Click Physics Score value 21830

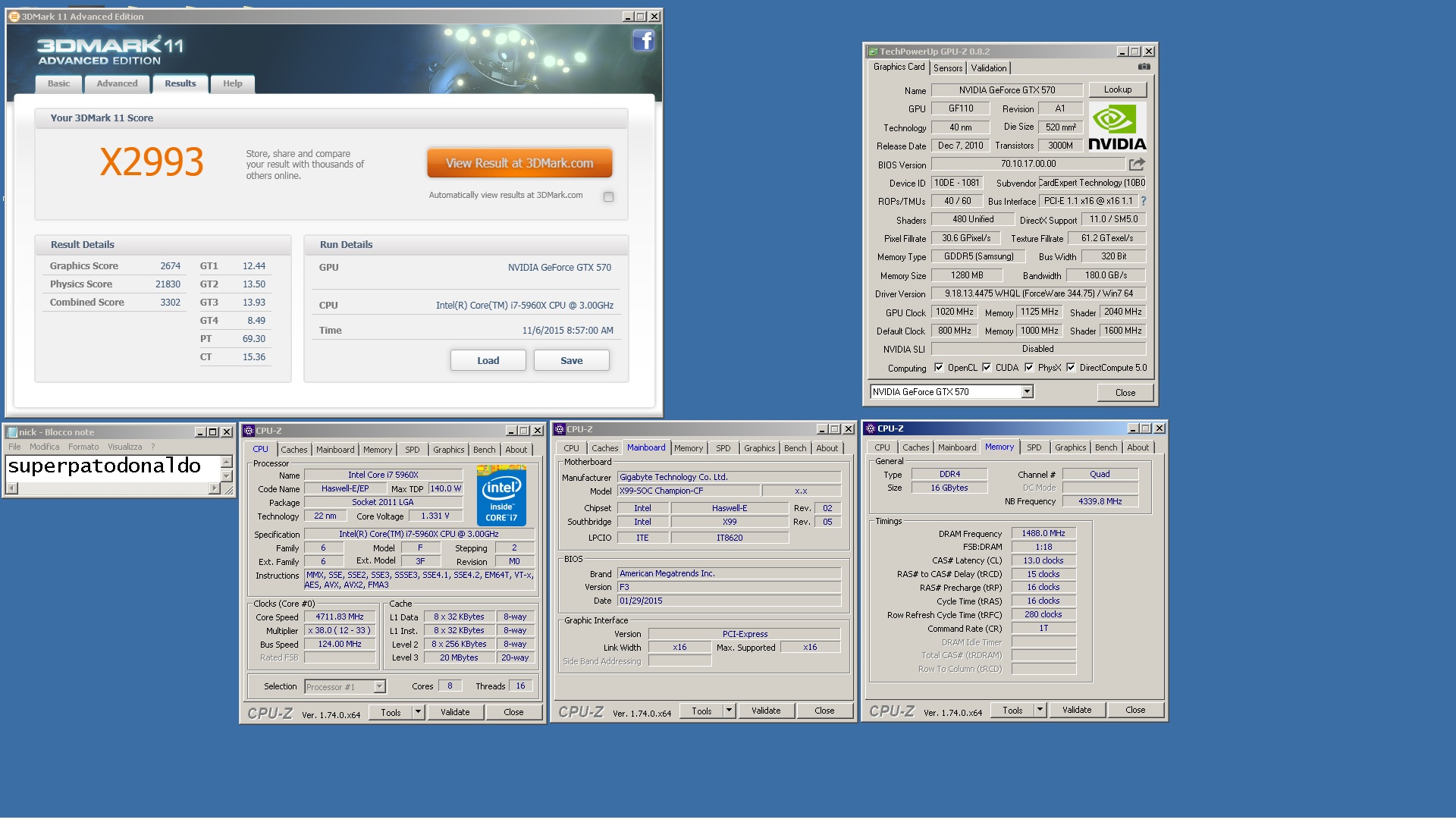point(168,284)
